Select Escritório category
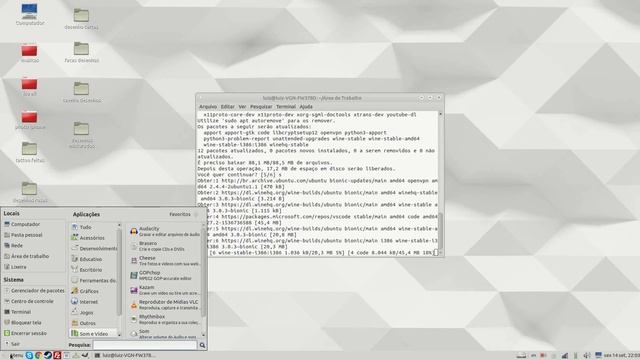640x360 pixels. 93,270
